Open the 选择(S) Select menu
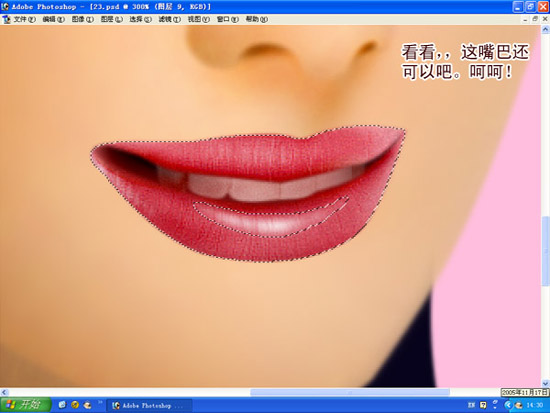The width and height of the screenshot is (550, 413). [141, 19]
